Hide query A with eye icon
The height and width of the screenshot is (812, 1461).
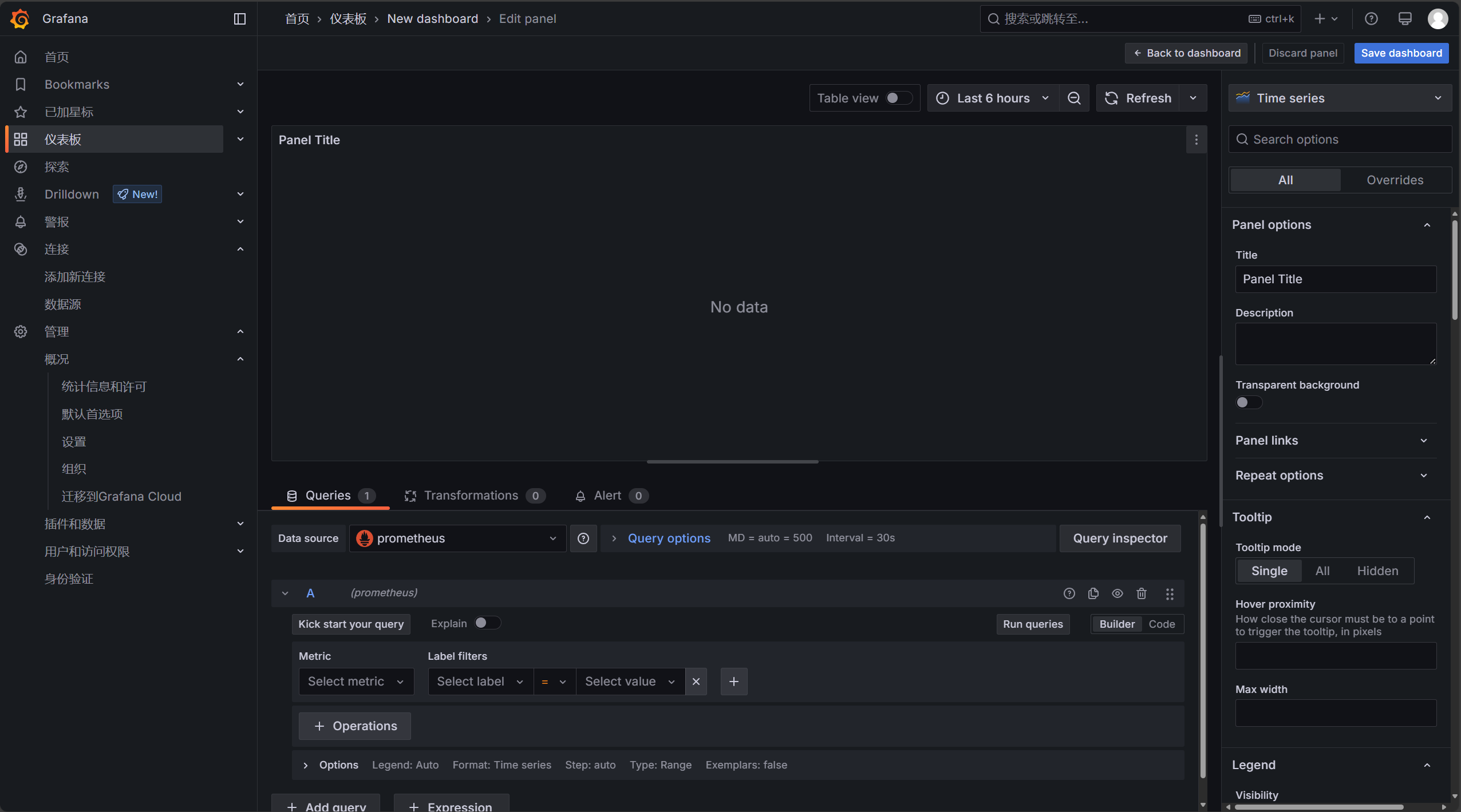tap(1118, 593)
